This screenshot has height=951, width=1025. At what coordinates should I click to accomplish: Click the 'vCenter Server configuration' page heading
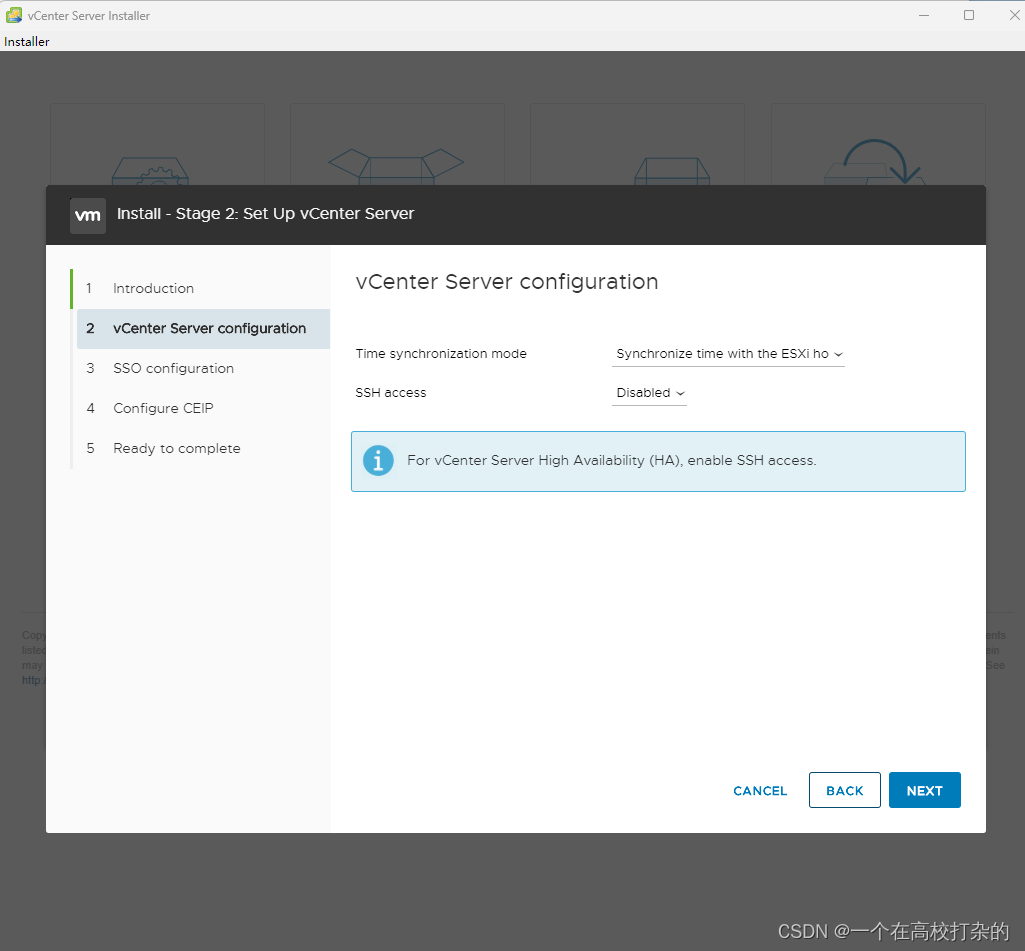click(x=507, y=282)
